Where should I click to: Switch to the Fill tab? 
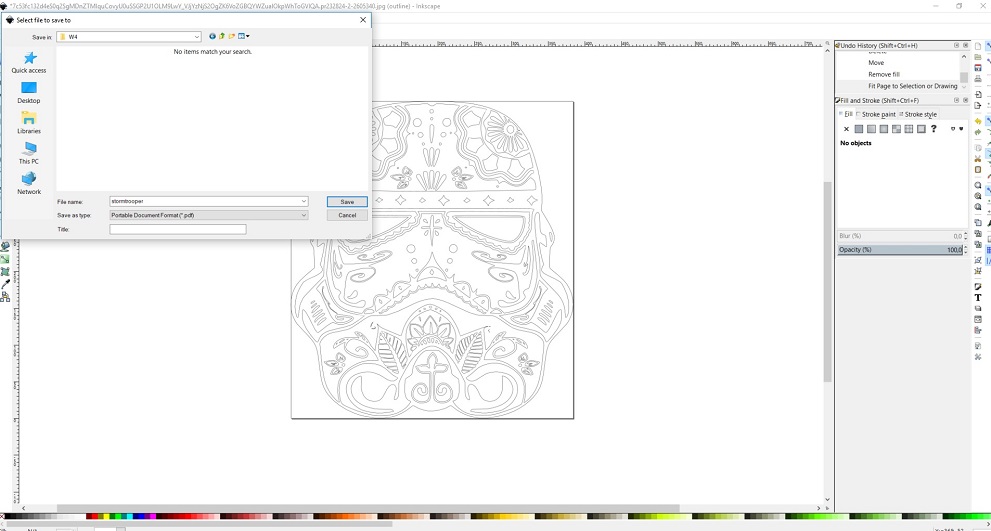846,114
